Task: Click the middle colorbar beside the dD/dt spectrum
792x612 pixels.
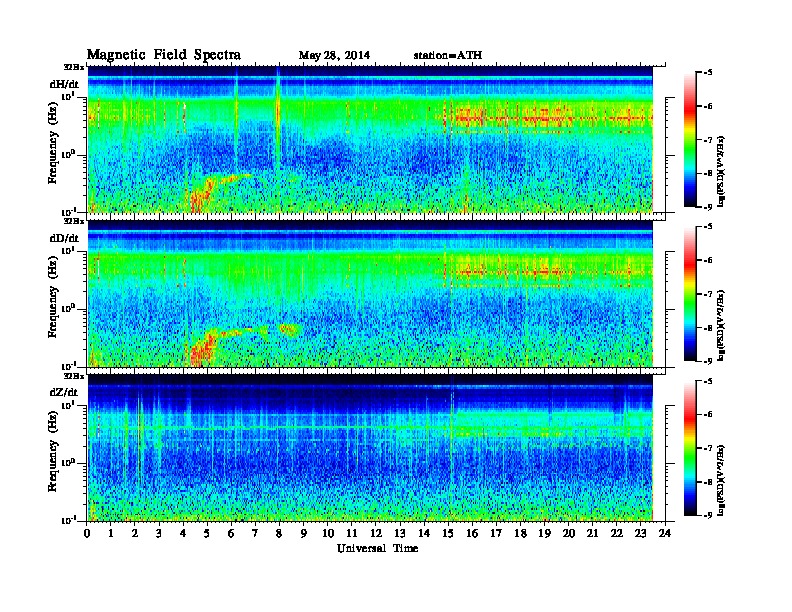Action: [690, 293]
